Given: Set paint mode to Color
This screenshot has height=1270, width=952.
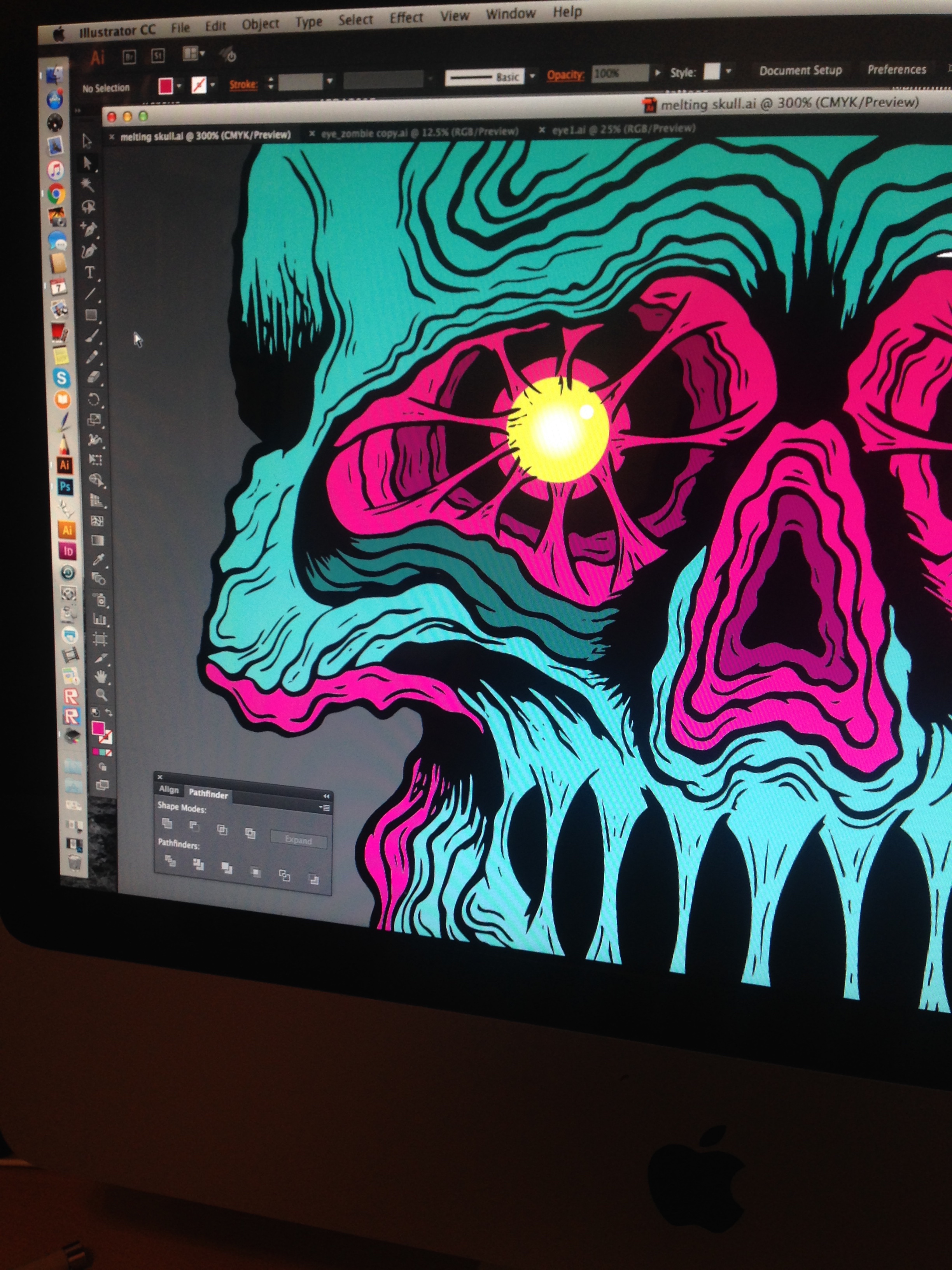Looking at the screenshot, I should pos(95,752).
